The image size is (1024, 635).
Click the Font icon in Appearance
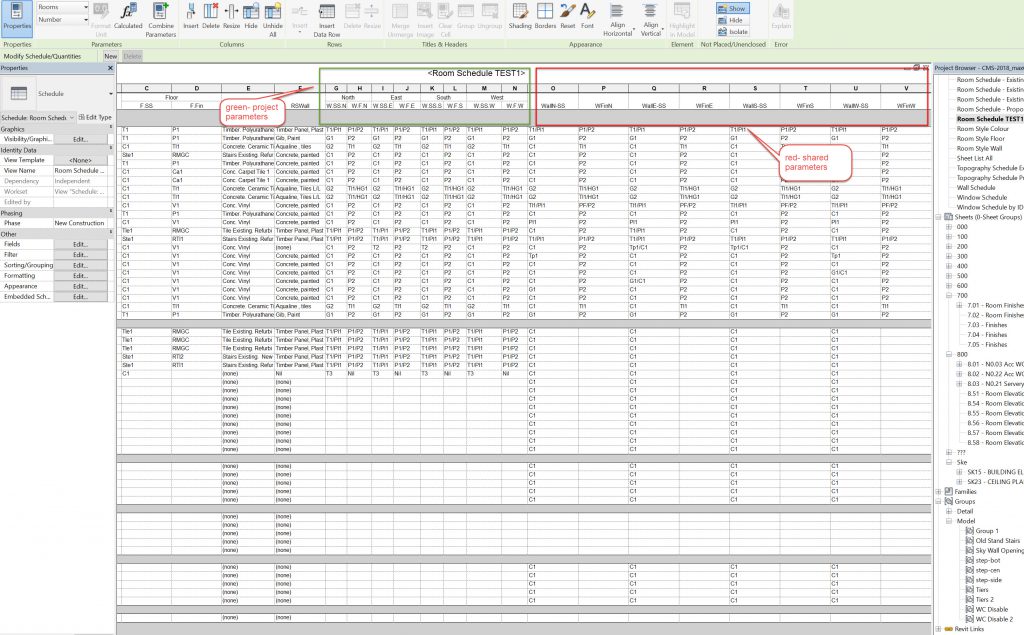click(590, 15)
